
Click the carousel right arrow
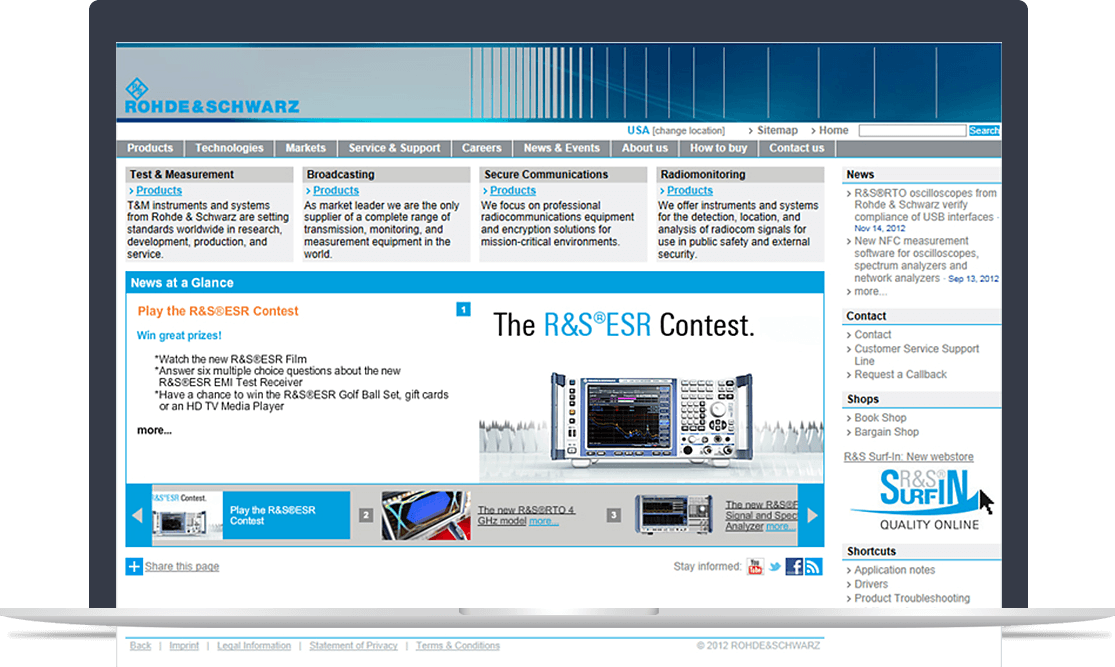tap(812, 516)
